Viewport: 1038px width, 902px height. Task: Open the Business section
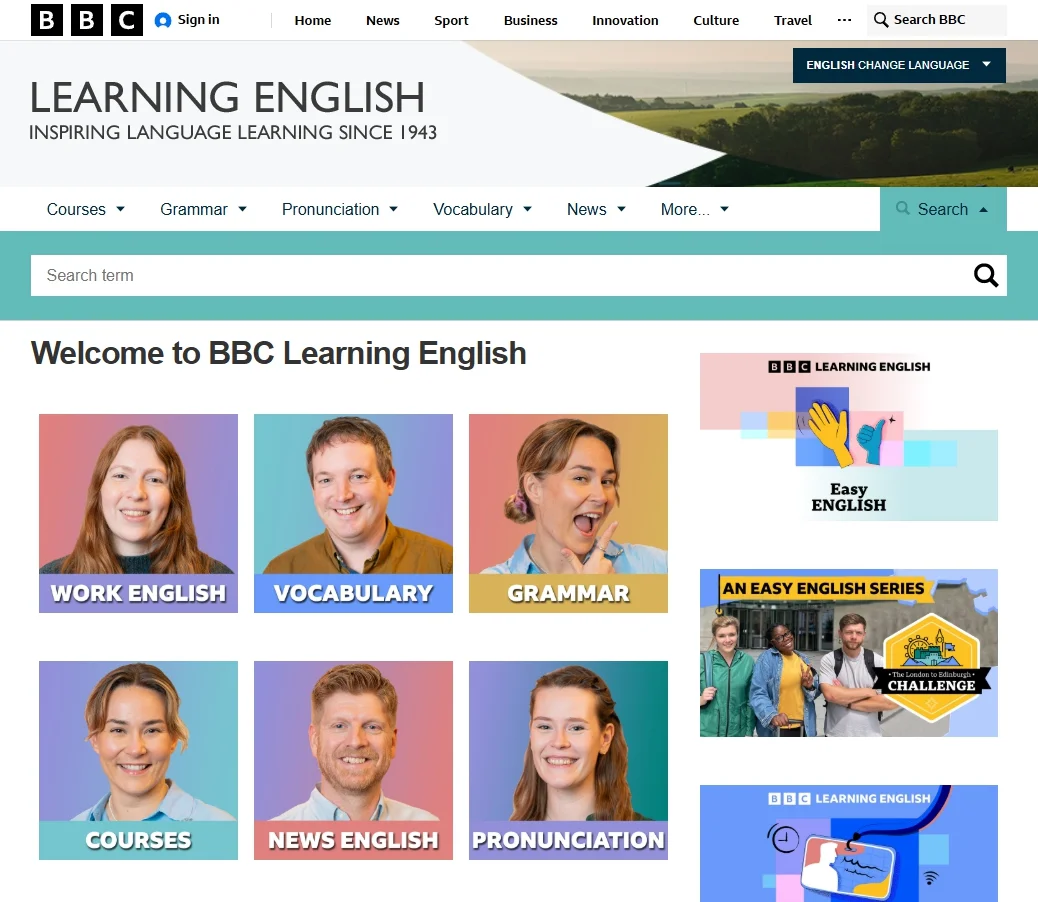530,21
